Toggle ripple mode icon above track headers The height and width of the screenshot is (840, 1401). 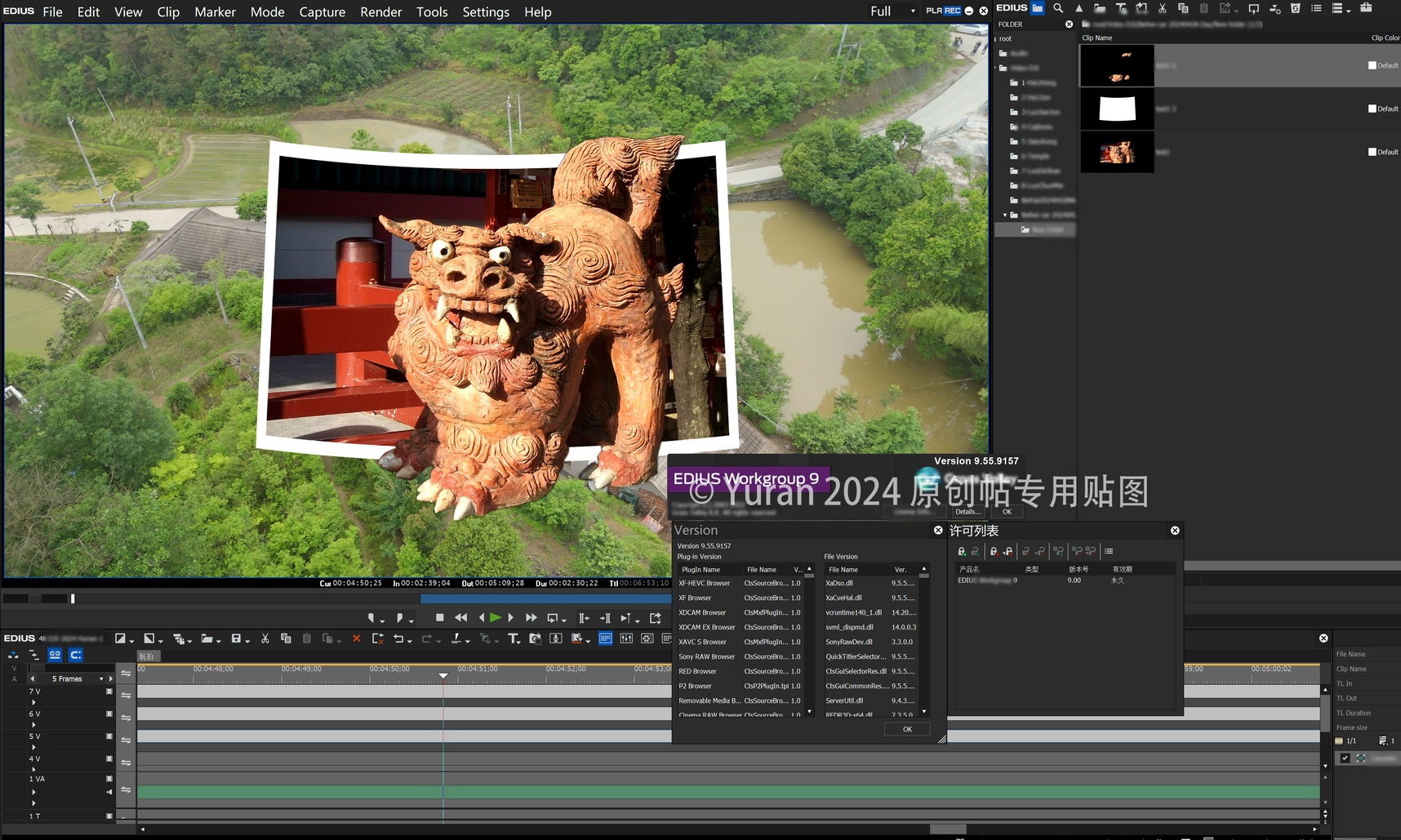pyautogui.click(x=33, y=655)
